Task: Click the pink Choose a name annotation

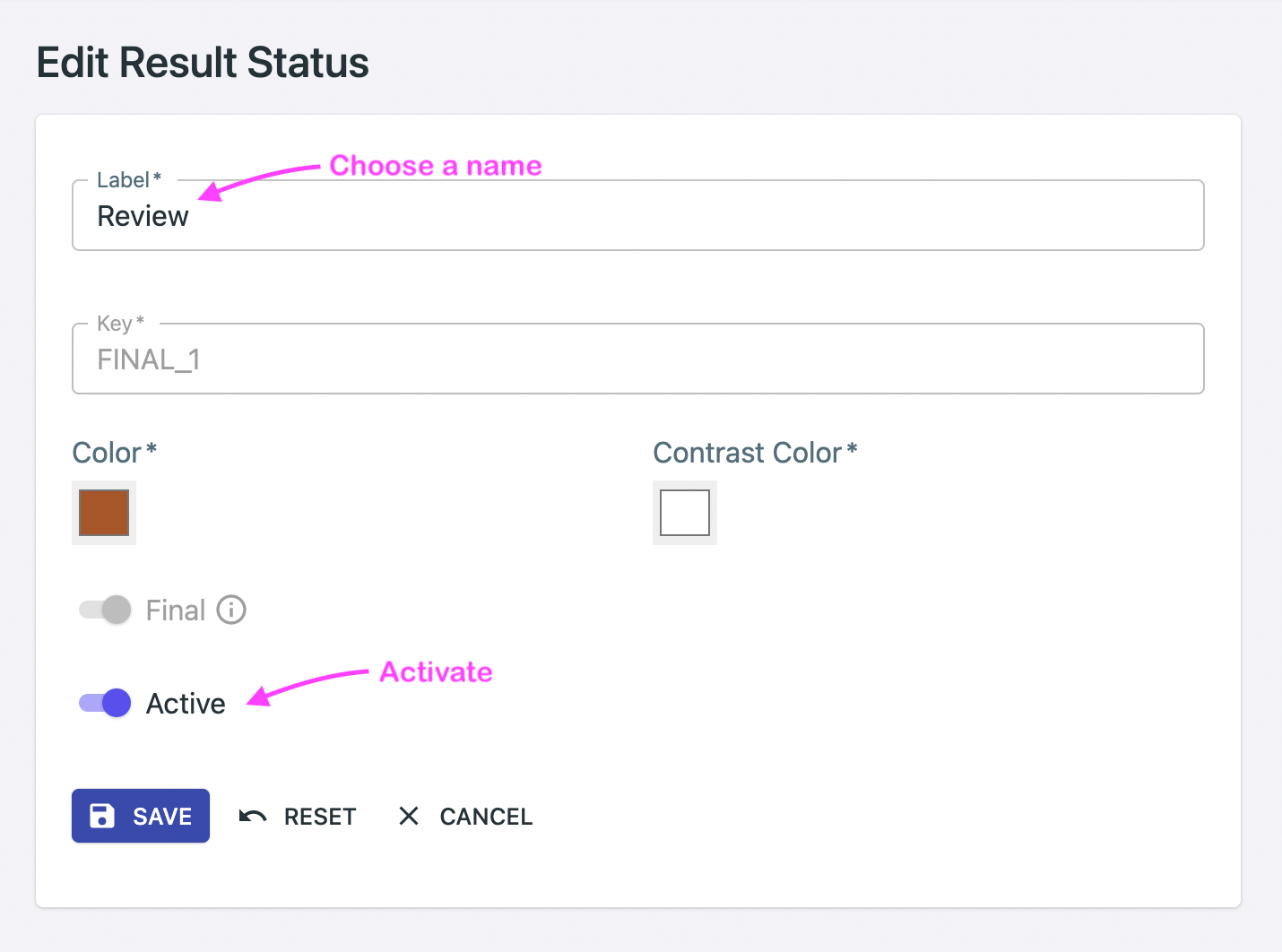Action: click(436, 166)
